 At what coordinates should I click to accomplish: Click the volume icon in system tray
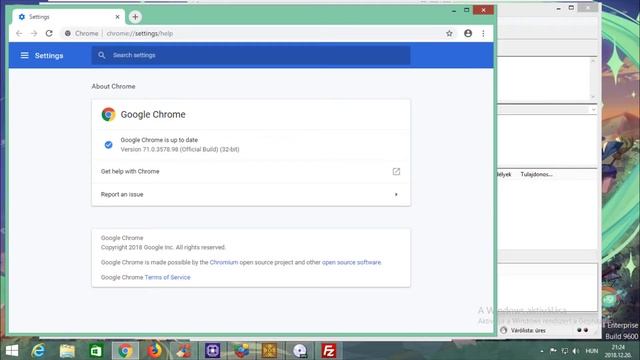point(576,351)
